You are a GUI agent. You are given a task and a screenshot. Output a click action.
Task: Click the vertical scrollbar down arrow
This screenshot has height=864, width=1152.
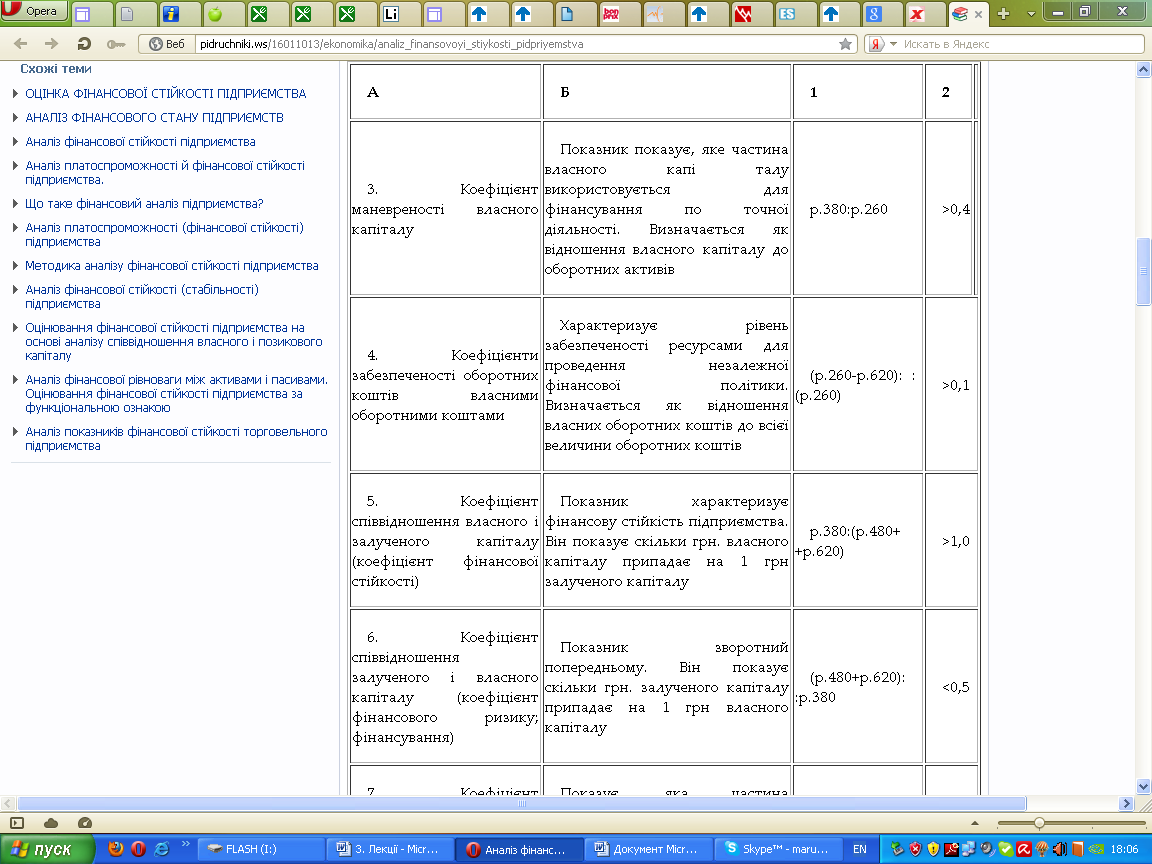click(x=1143, y=786)
